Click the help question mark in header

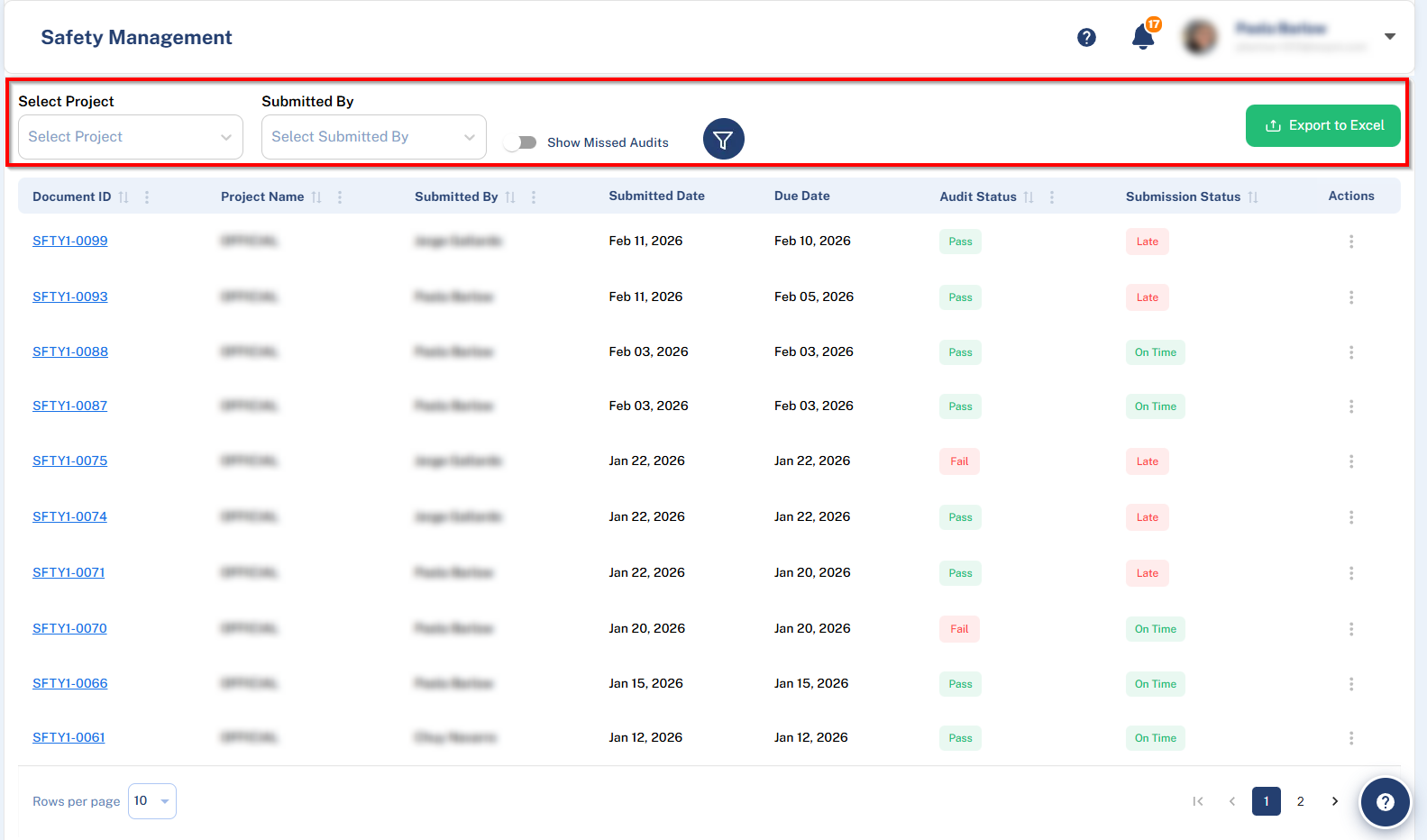coord(1086,37)
